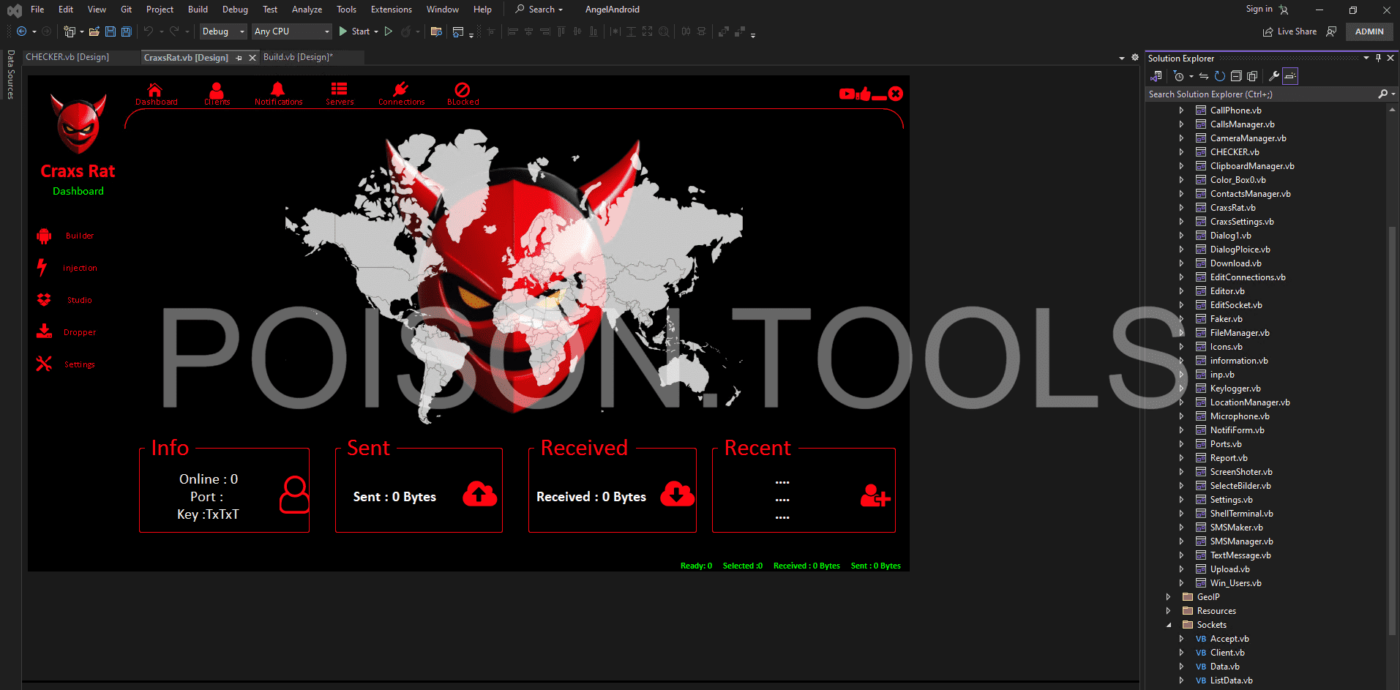
Task: Toggle Auto Hide pin on Solution Explorer
Action: pos(1378,58)
